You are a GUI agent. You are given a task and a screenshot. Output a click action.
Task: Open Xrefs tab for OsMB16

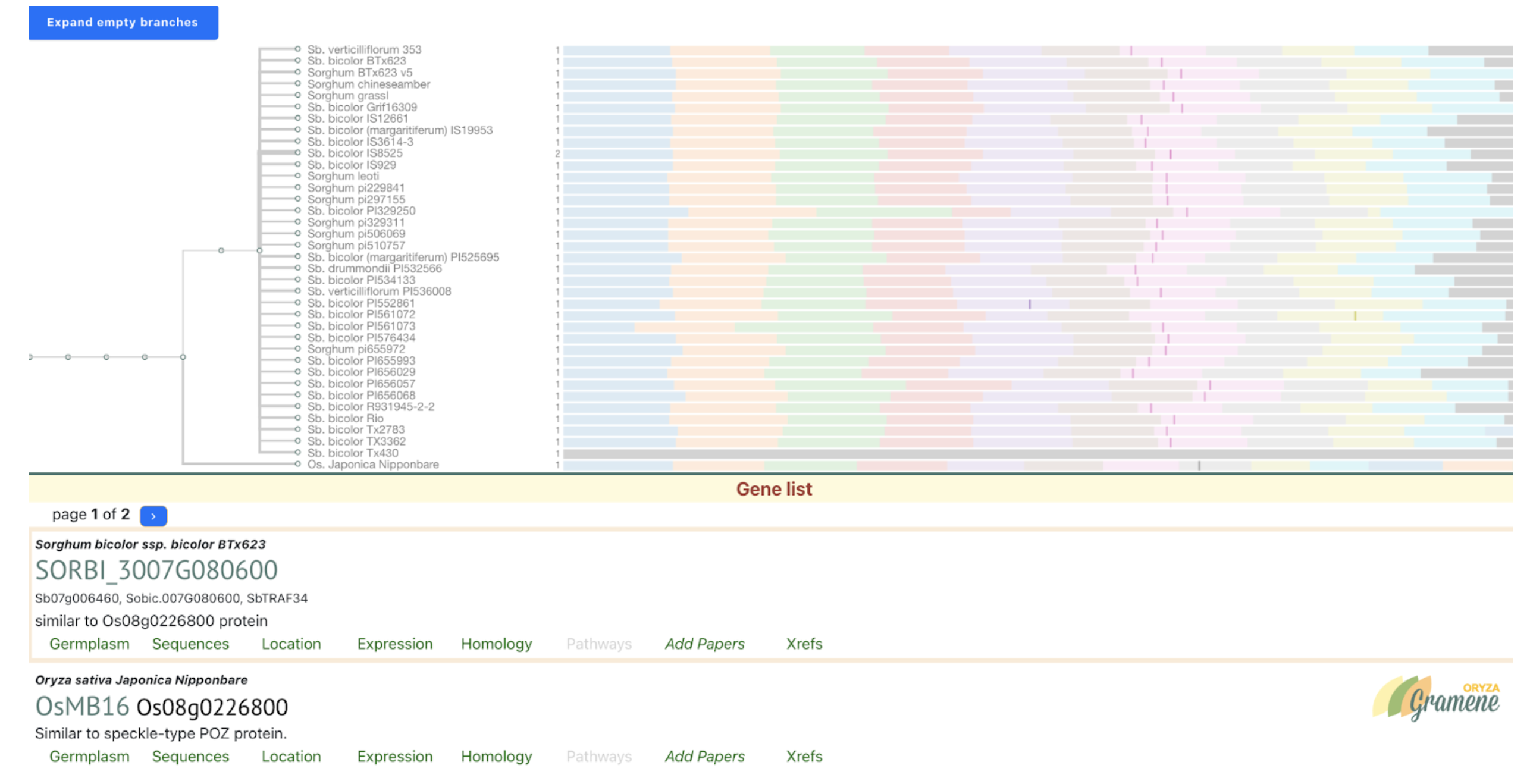(x=804, y=756)
